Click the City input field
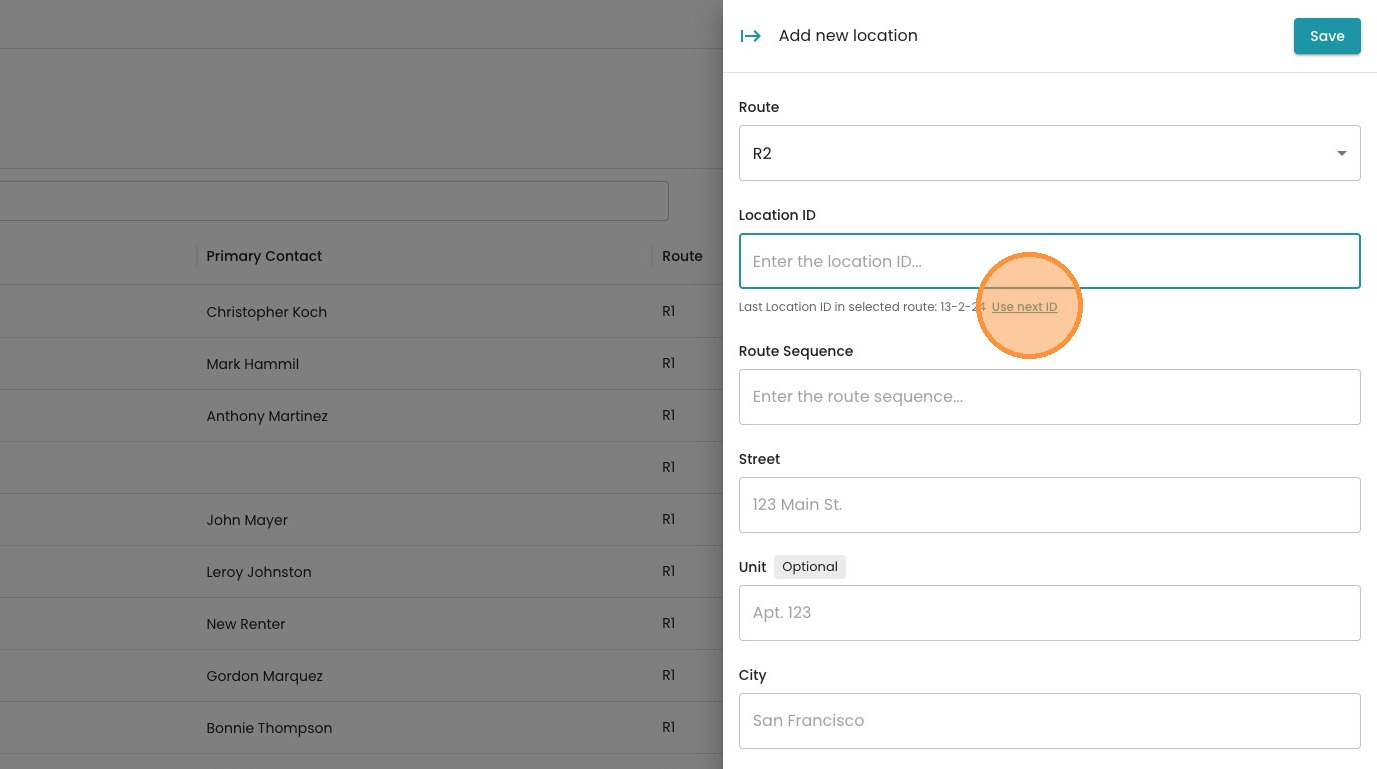1377x769 pixels. pyautogui.click(x=1049, y=721)
